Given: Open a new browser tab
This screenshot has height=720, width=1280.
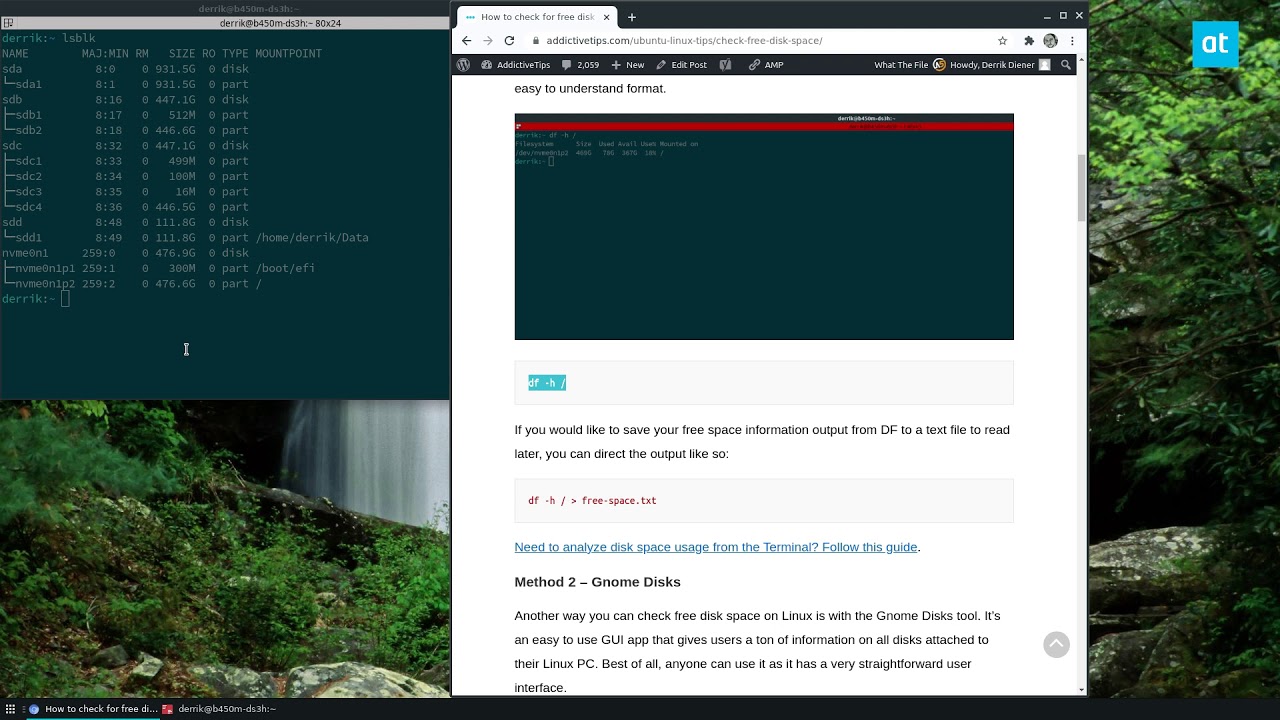Looking at the screenshot, I should (632, 17).
